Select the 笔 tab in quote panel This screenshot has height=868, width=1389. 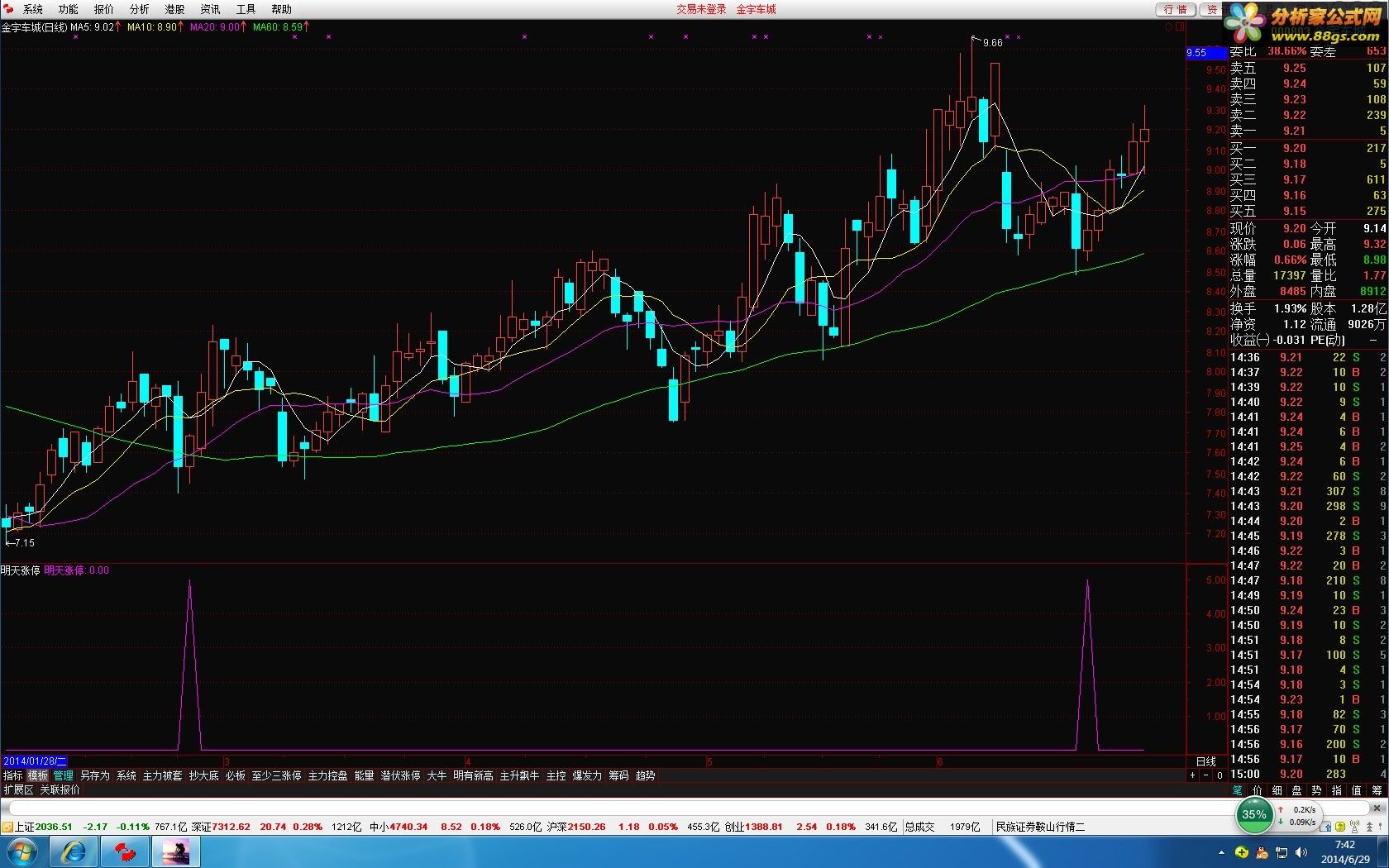click(1238, 790)
